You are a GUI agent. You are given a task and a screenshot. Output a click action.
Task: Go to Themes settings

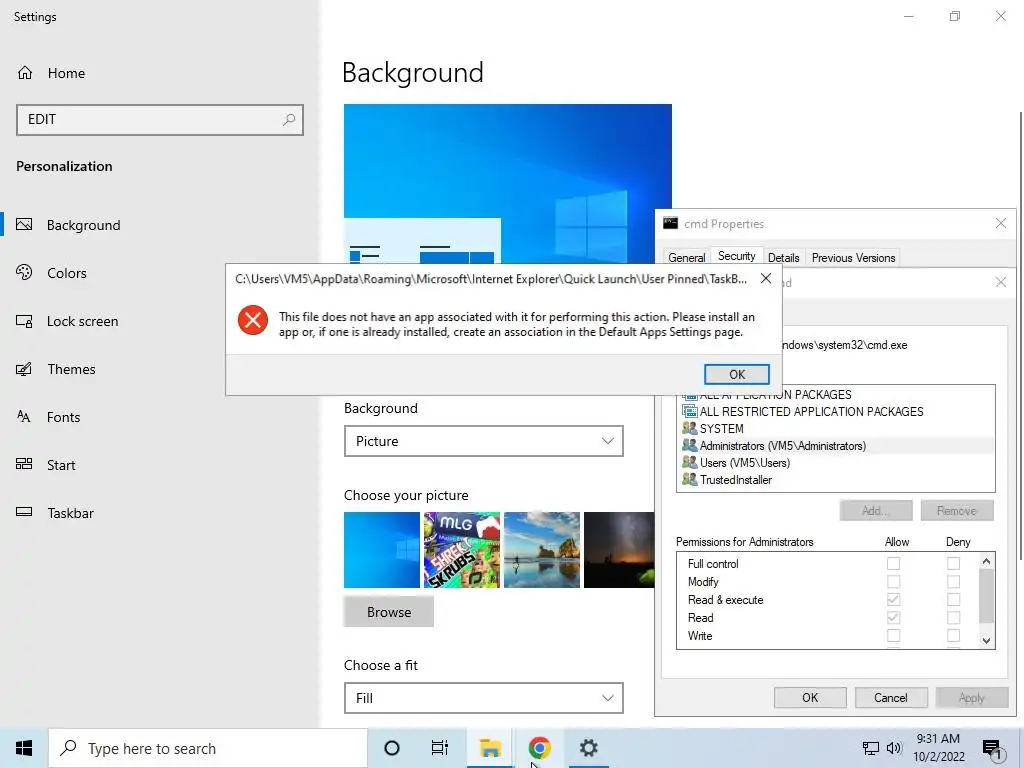[x=71, y=370]
